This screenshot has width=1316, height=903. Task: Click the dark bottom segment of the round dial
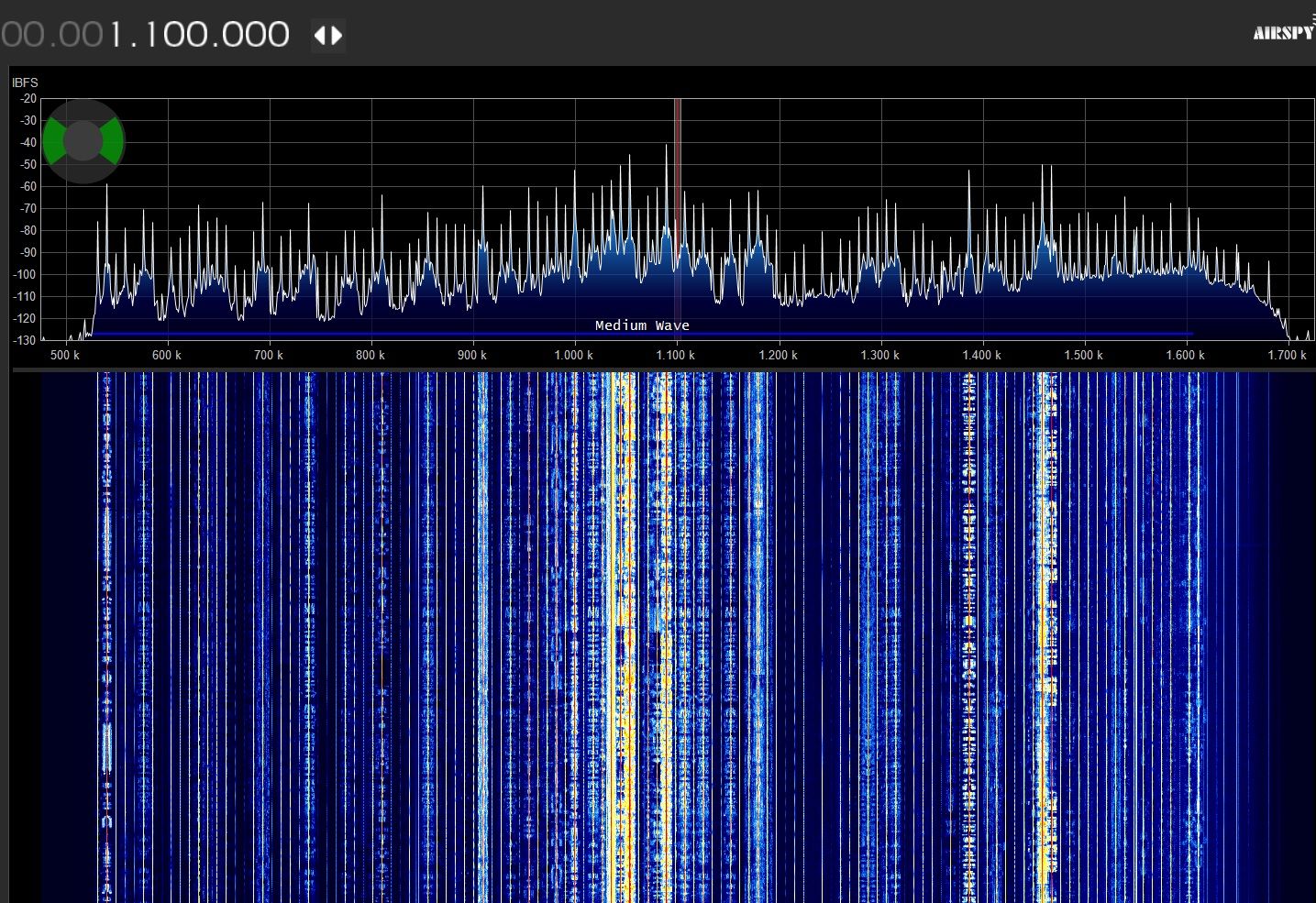point(83,172)
